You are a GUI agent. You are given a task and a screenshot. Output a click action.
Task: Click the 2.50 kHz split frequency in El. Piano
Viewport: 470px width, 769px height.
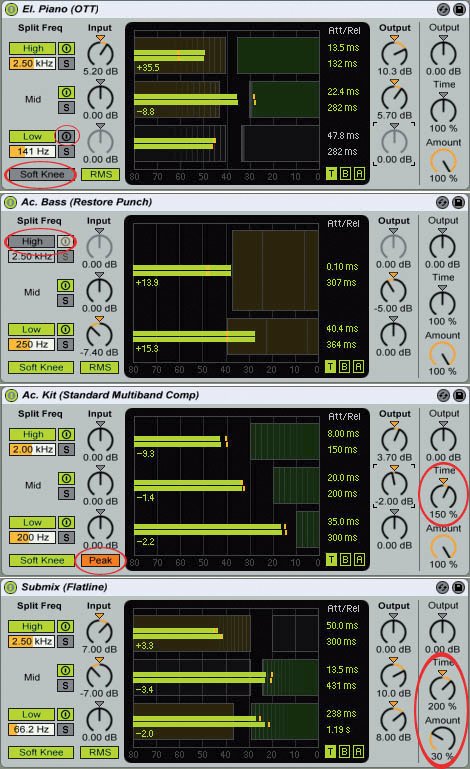tap(33, 63)
